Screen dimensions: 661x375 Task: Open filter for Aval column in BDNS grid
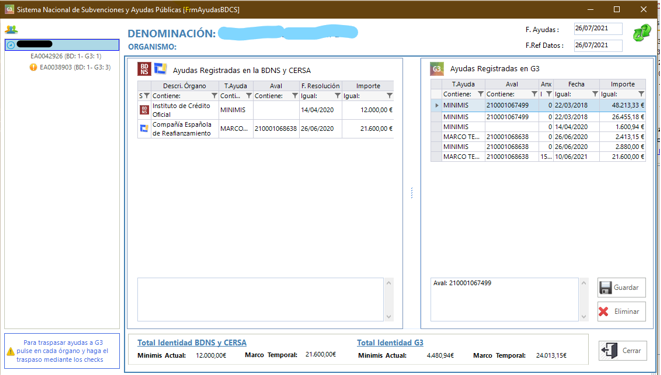click(x=295, y=96)
